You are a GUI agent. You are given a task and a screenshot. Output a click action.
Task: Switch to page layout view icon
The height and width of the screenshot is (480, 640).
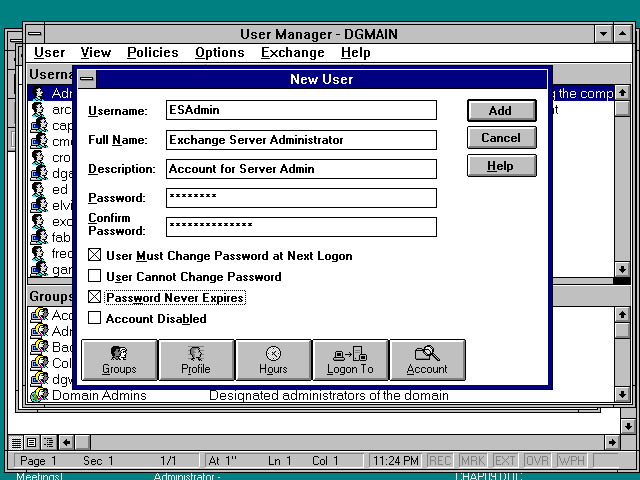[x=31, y=442]
